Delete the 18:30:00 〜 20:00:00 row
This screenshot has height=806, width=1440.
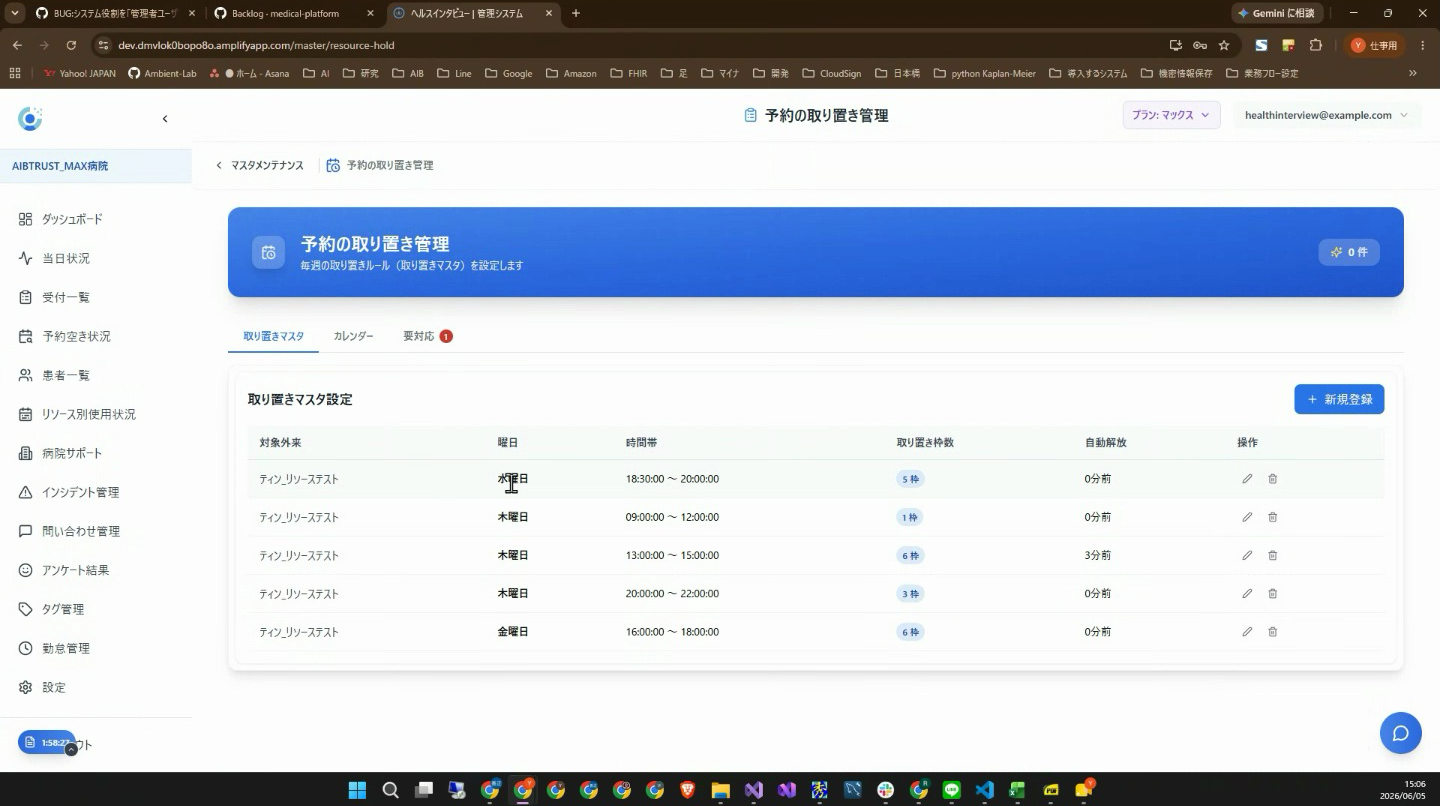1273,479
